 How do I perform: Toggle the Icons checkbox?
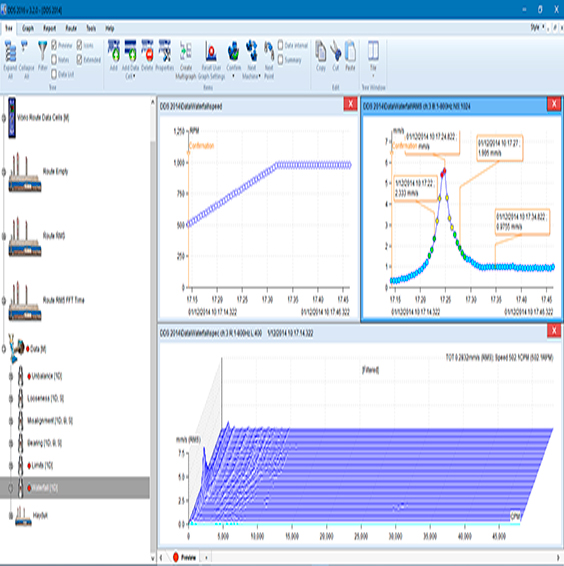[79, 45]
